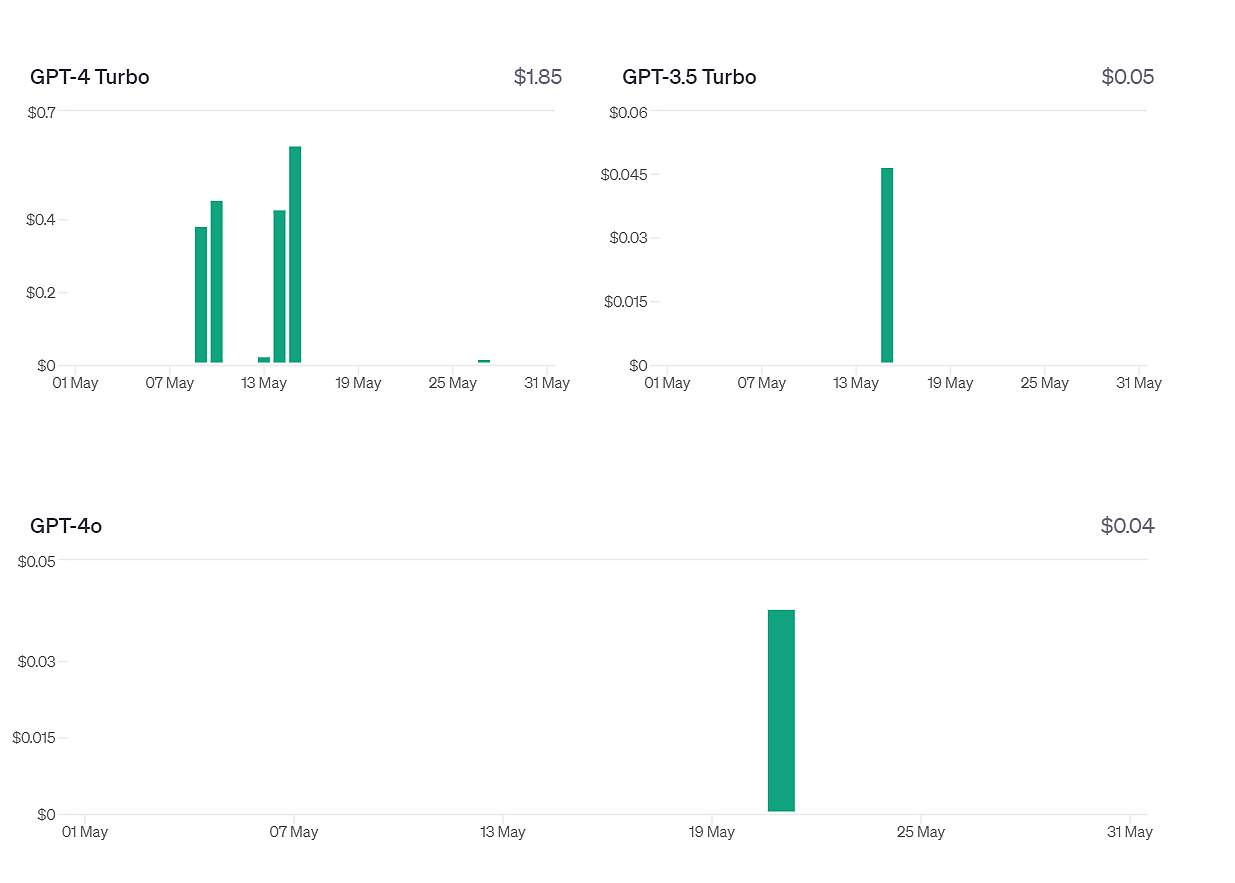Click '13 May' on the GPT-4 Turbo axis
The image size is (1235, 883).
264,383
